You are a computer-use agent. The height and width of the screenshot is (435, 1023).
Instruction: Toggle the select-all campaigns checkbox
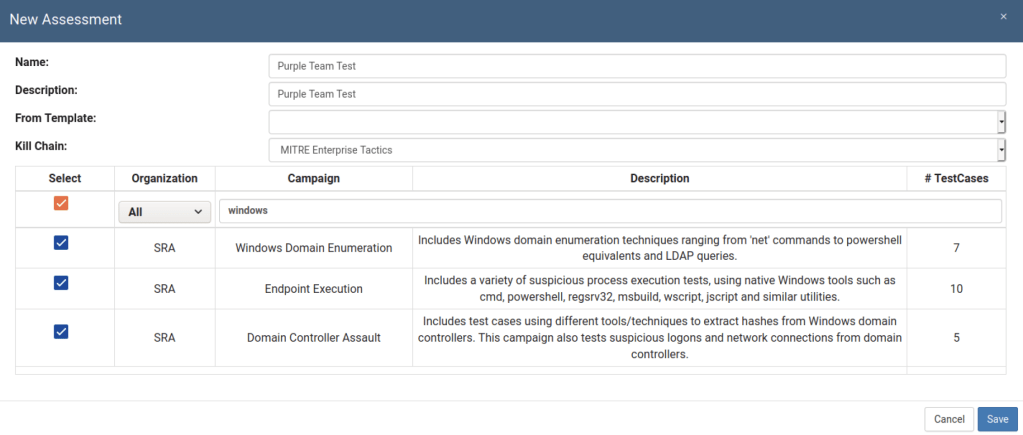[61, 203]
